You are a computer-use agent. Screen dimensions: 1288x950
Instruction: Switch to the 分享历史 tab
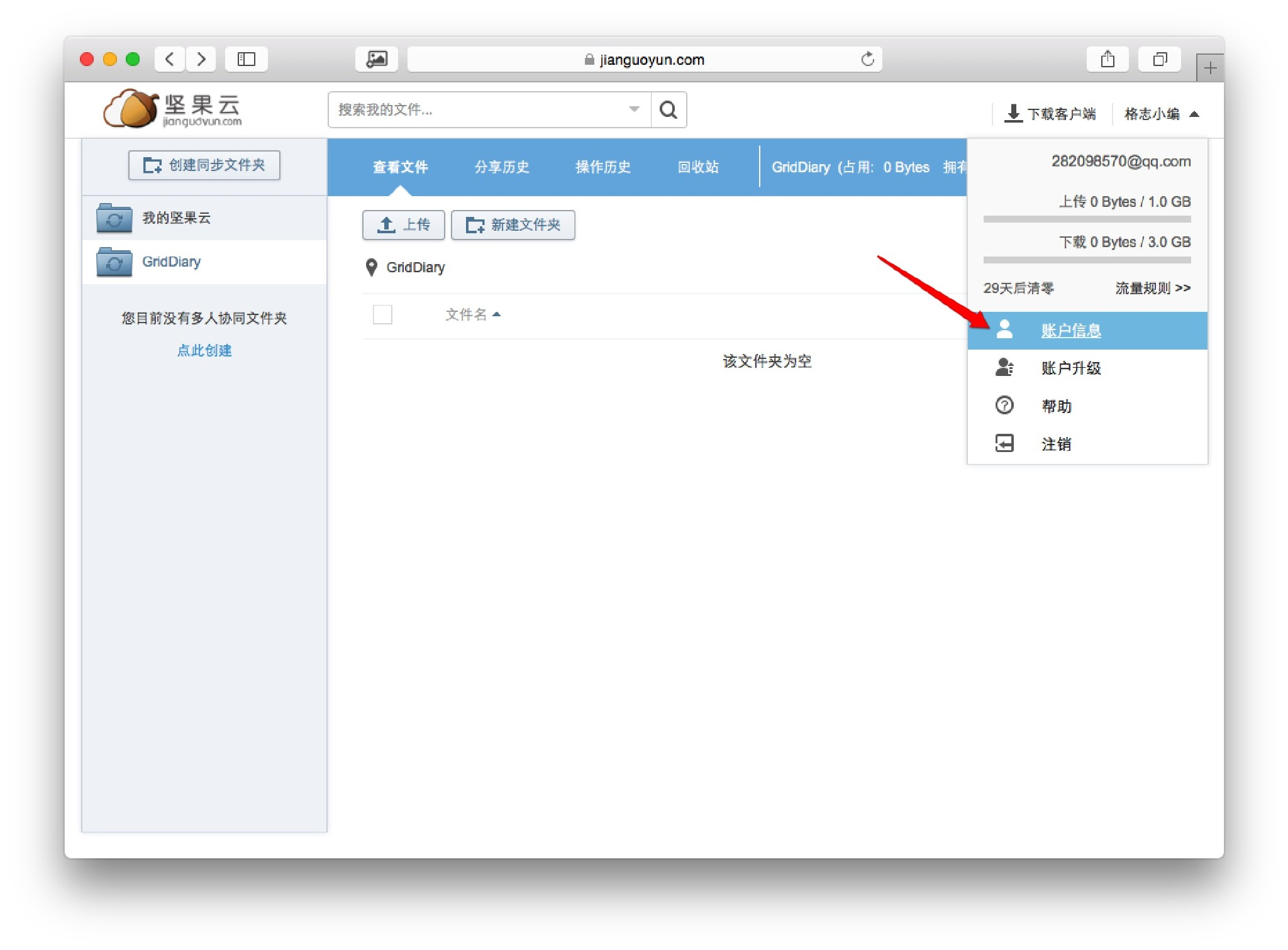click(x=501, y=167)
